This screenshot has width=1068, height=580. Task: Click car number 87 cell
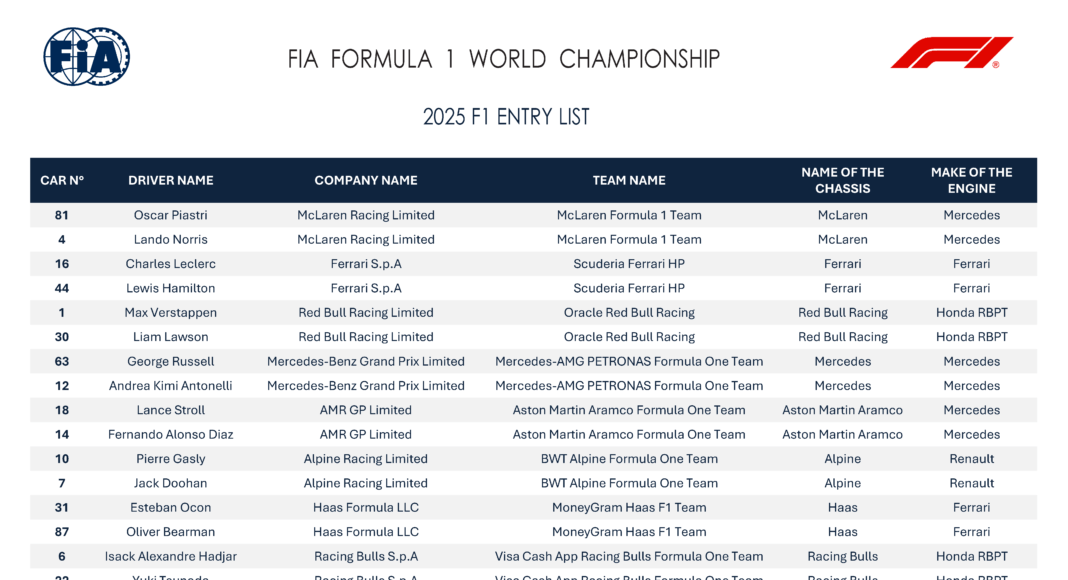pyautogui.click(x=62, y=532)
